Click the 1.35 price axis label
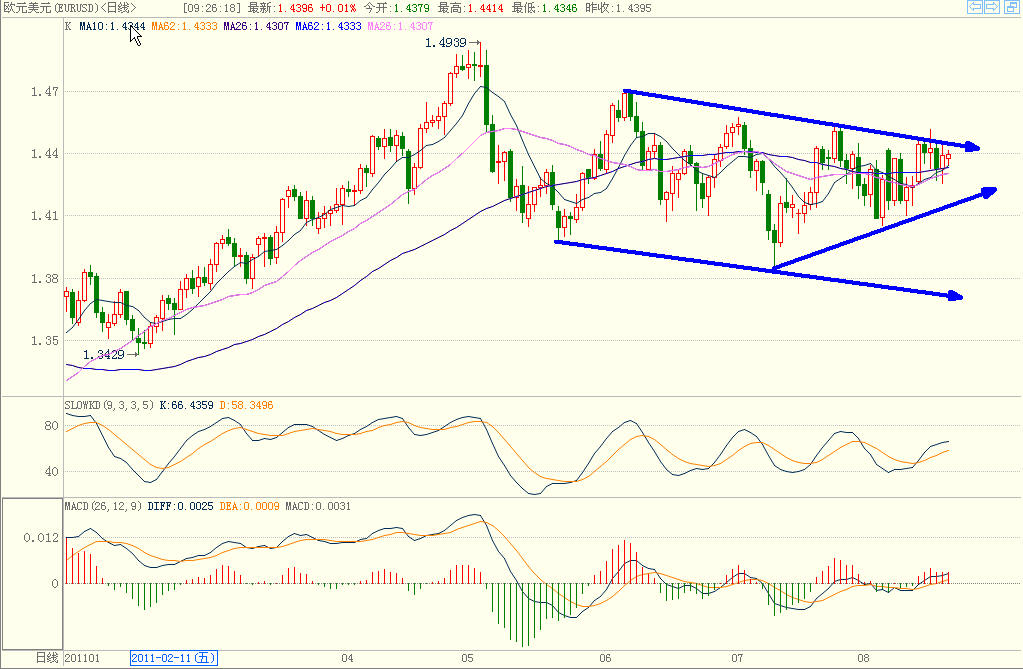The width and height of the screenshot is (1023, 669). tap(44, 341)
